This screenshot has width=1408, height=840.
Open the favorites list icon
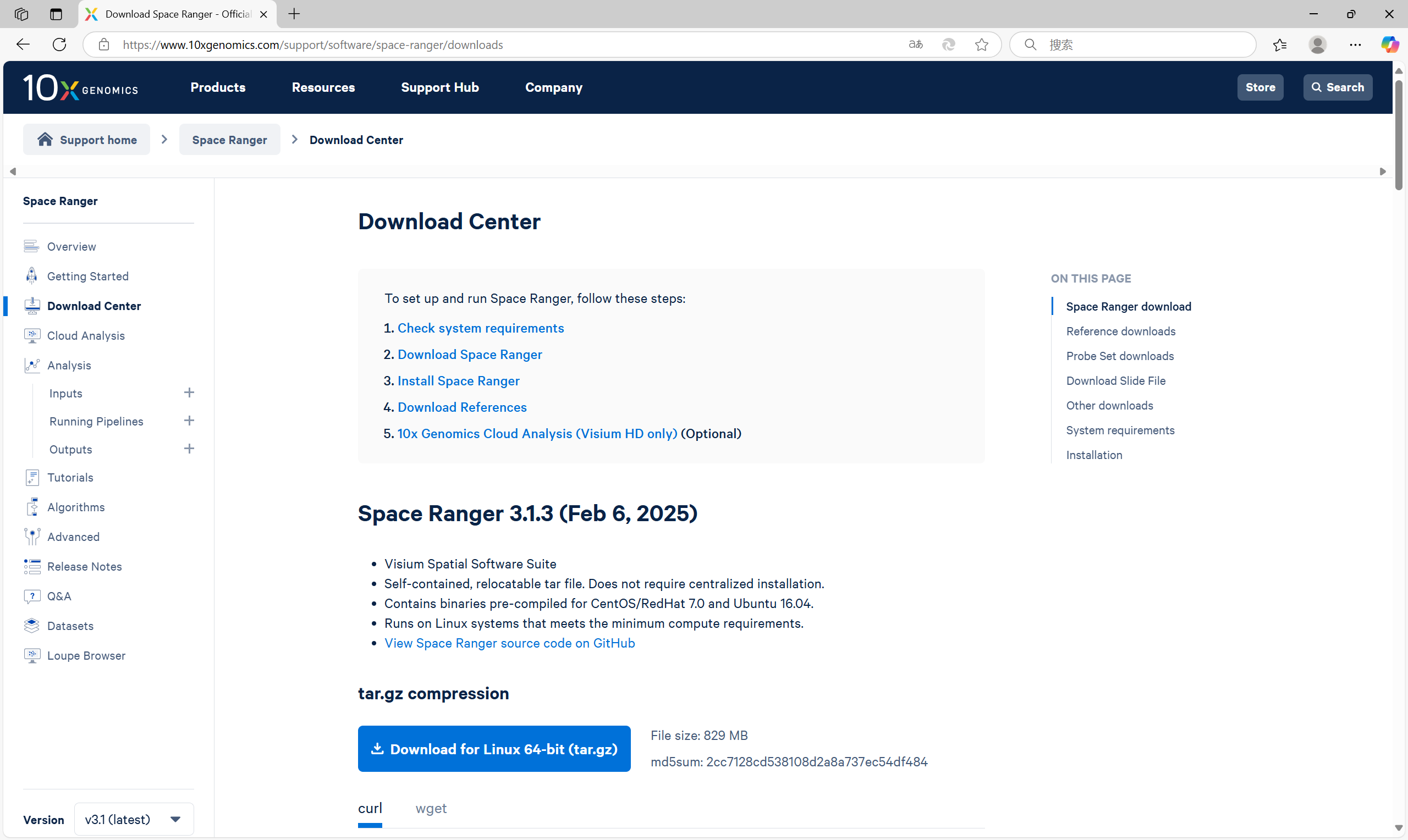point(1279,45)
